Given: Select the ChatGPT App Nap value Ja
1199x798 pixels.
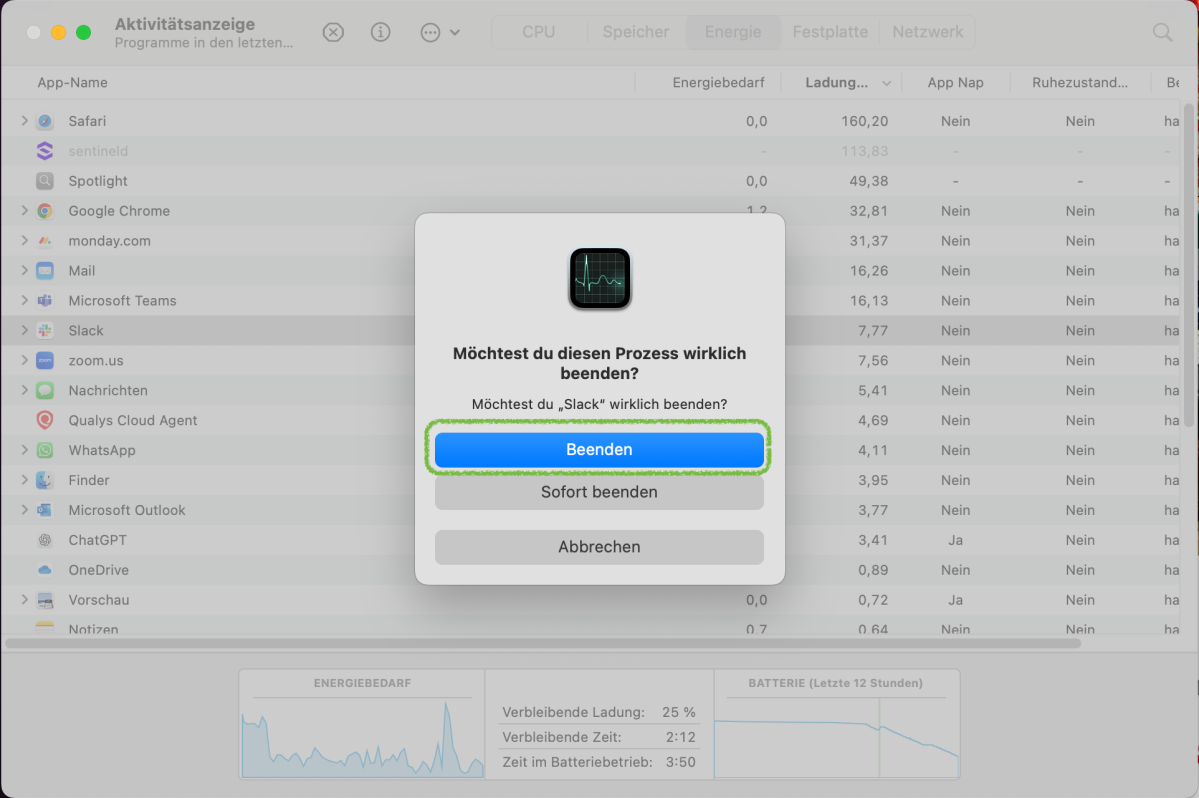Looking at the screenshot, I should pyautogui.click(x=956, y=540).
